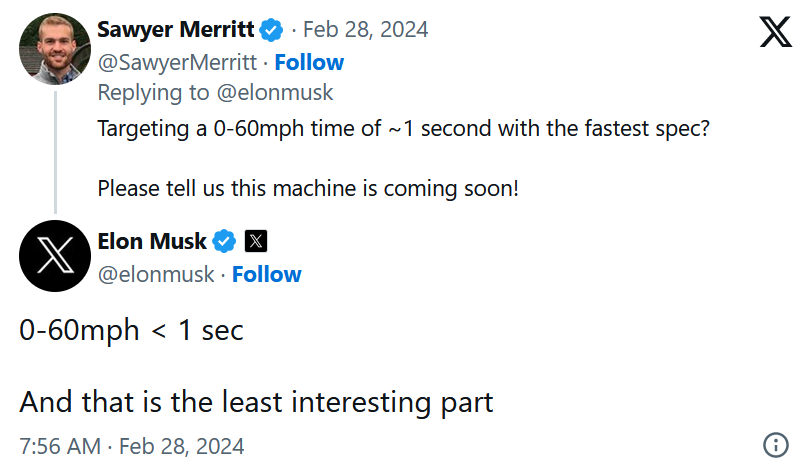Click Elon Musk's blue verified badge
This screenshot has height=469, width=808.
(225, 241)
